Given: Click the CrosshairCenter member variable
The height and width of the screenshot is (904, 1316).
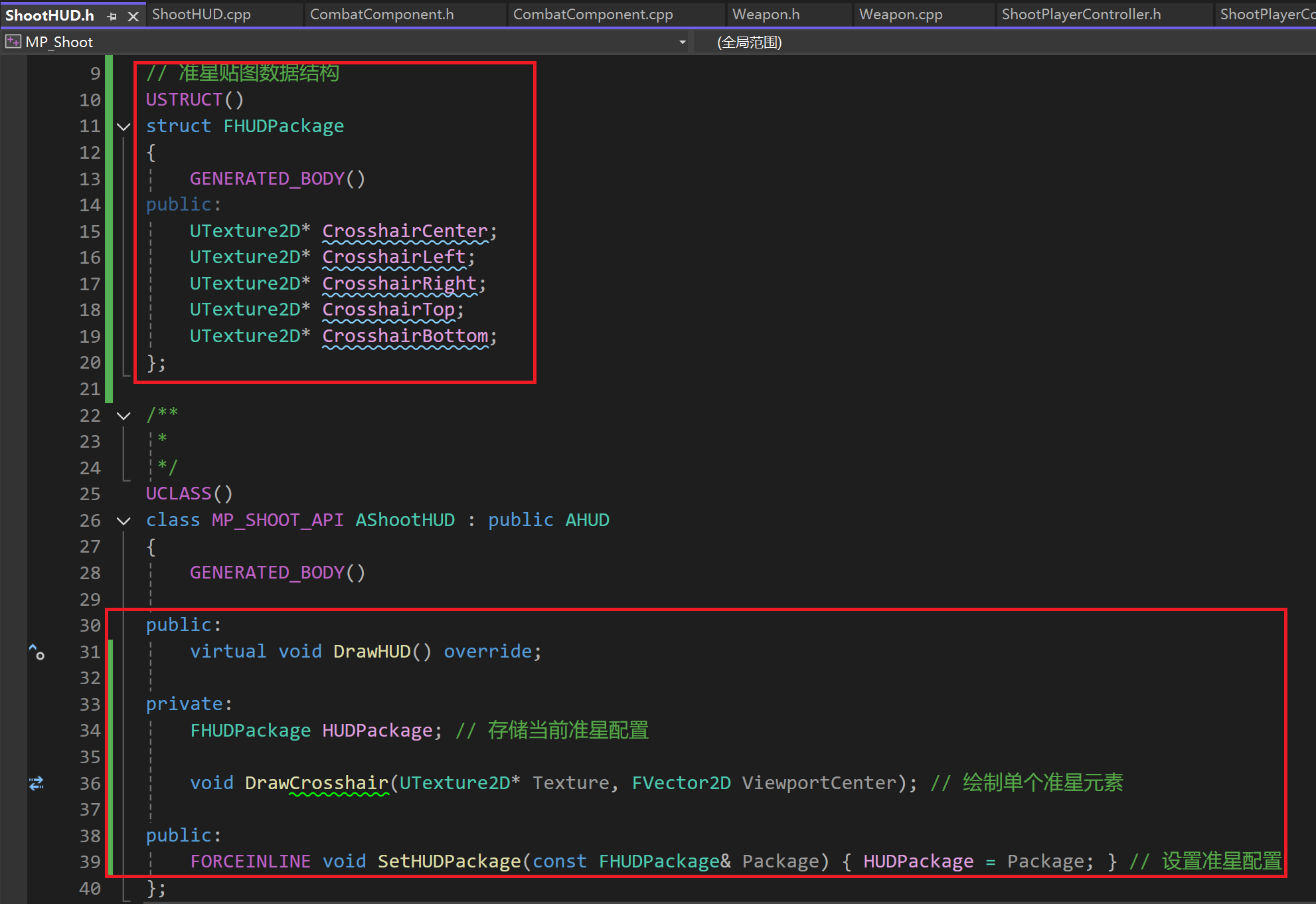Looking at the screenshot, I should point(405,231).
